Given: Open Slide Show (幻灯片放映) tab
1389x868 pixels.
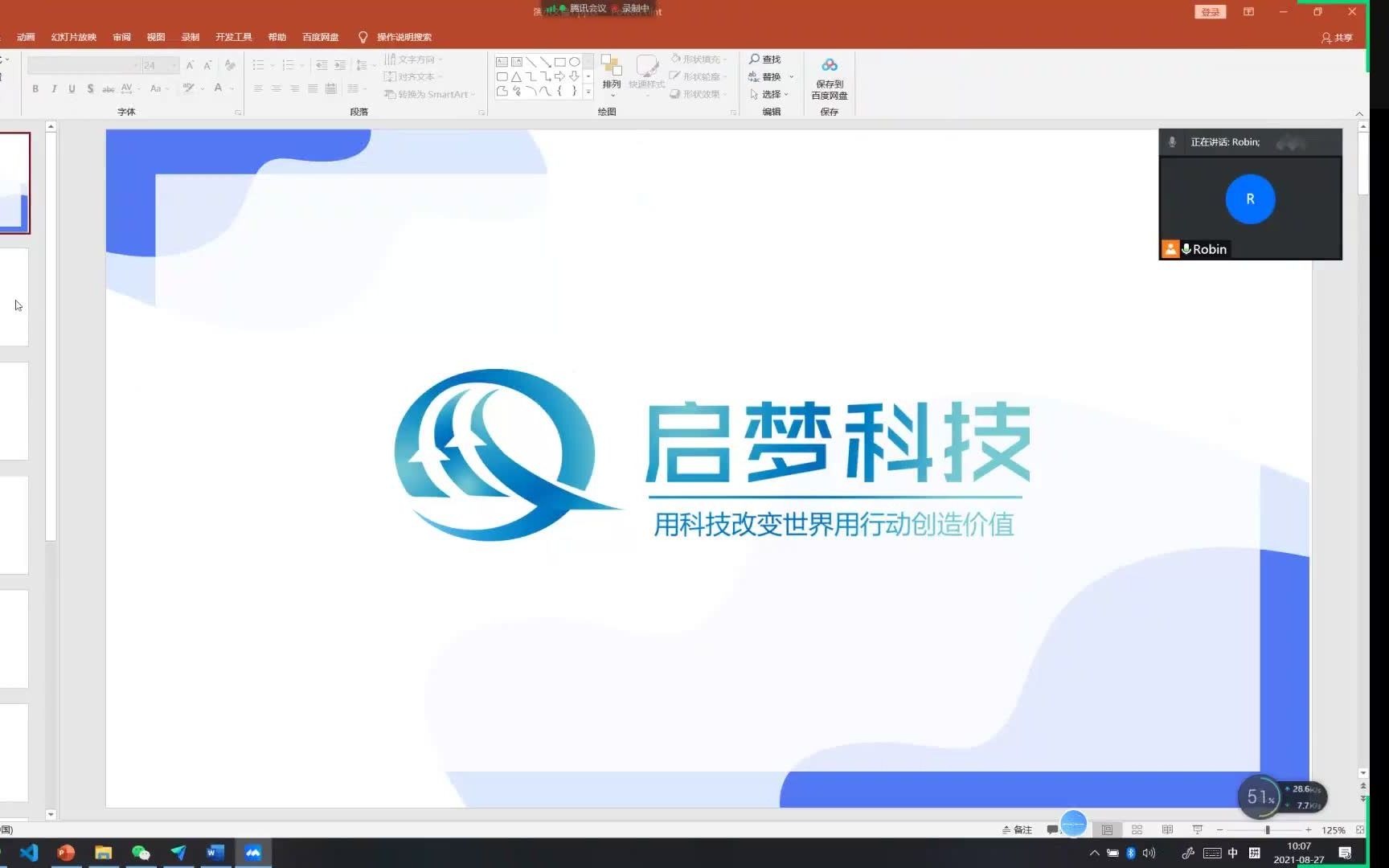Looking at the screenshot, I should pyautogui.click(x=74, y=37).
